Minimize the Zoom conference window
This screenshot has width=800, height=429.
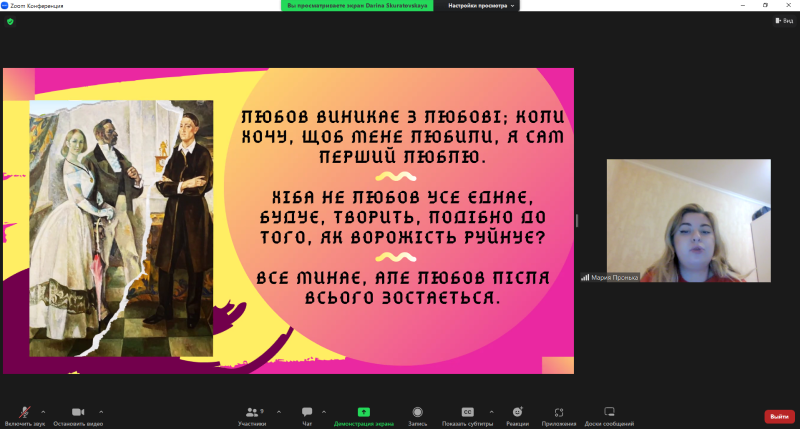742,5
